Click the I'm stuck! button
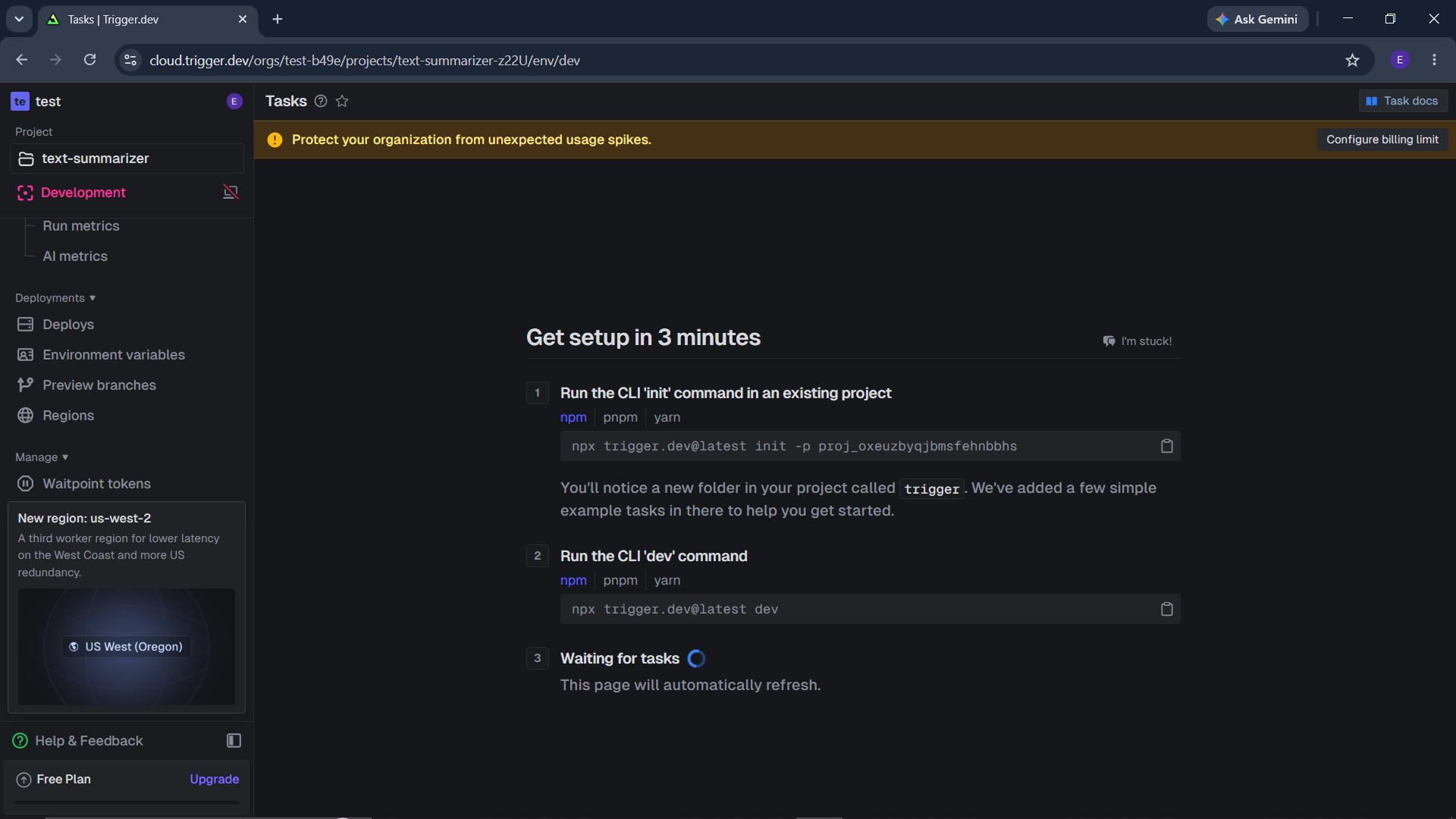The width and height of the screenshot is (1456, 819). (x=1137, y=341)
